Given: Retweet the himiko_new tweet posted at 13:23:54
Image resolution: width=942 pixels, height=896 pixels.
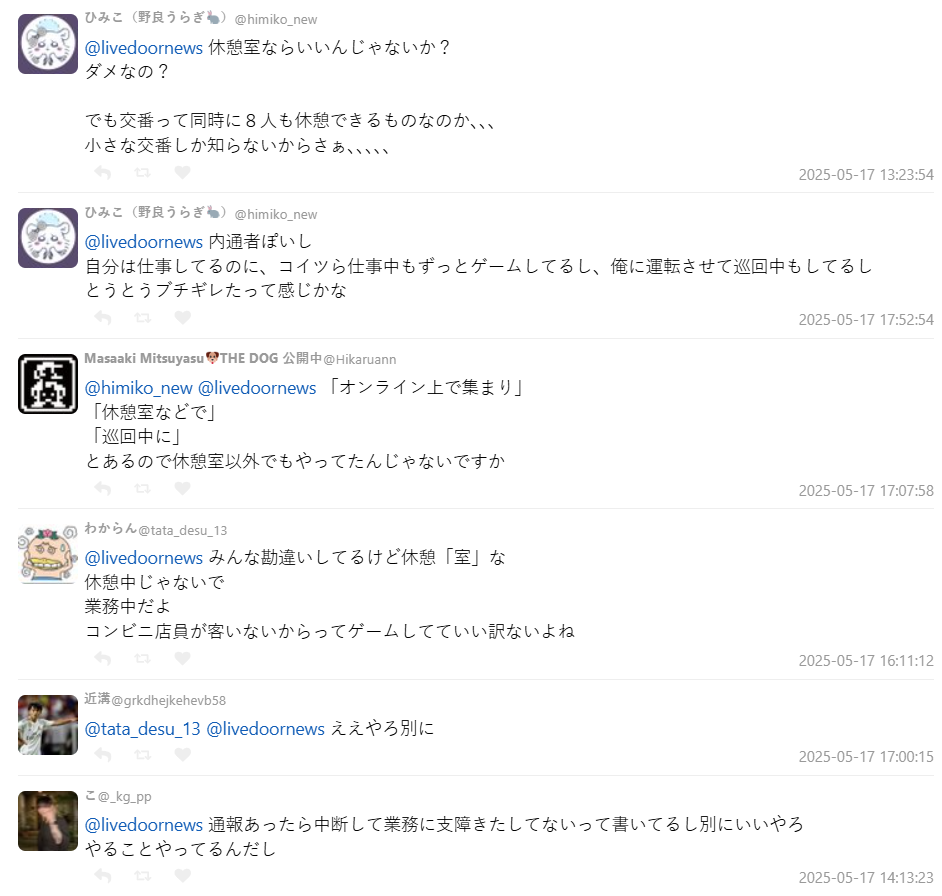Looking at the screenshot, I should click(x=142, y=173).
